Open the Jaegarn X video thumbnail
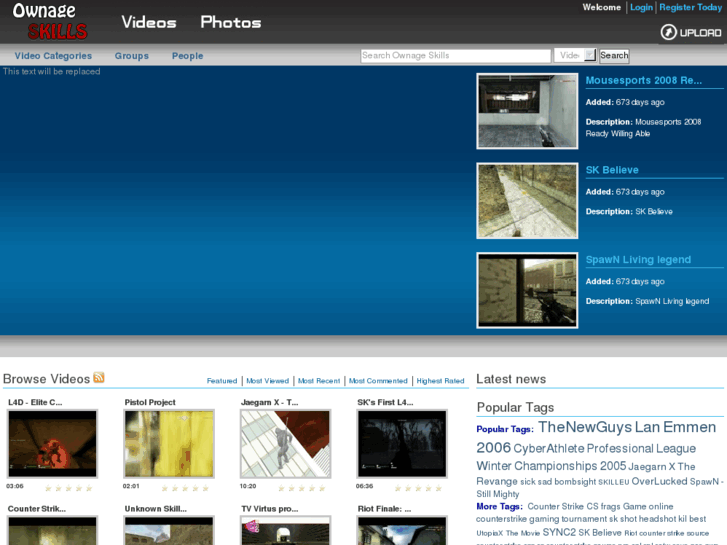Image resolution: width=727 pixels, height=545 pixels. coord(286,444)
